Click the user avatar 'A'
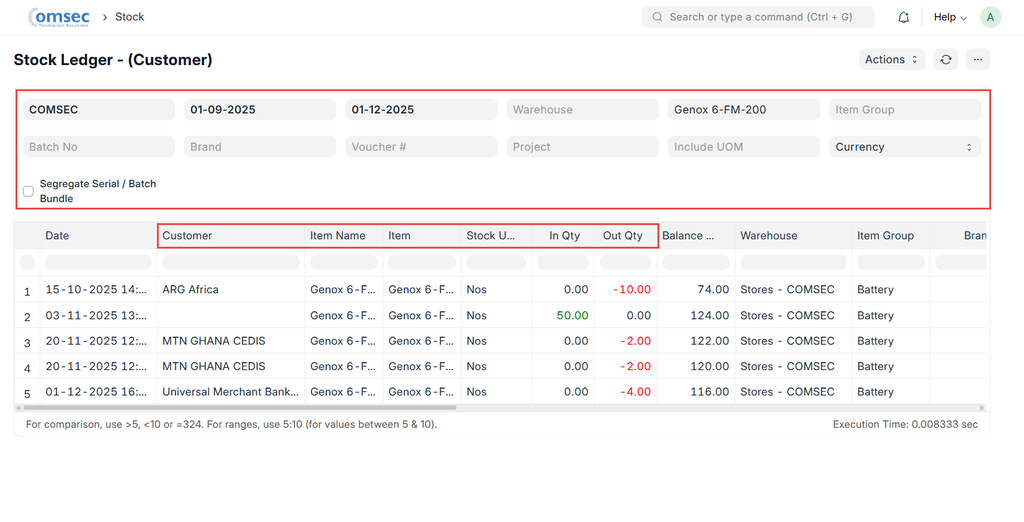Viewport: 1024px width, 522px height. 990,17
